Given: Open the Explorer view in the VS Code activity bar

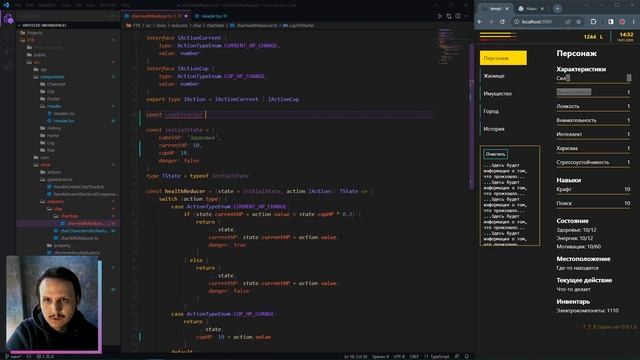Looking at the screenshot, I should point(8,19).
